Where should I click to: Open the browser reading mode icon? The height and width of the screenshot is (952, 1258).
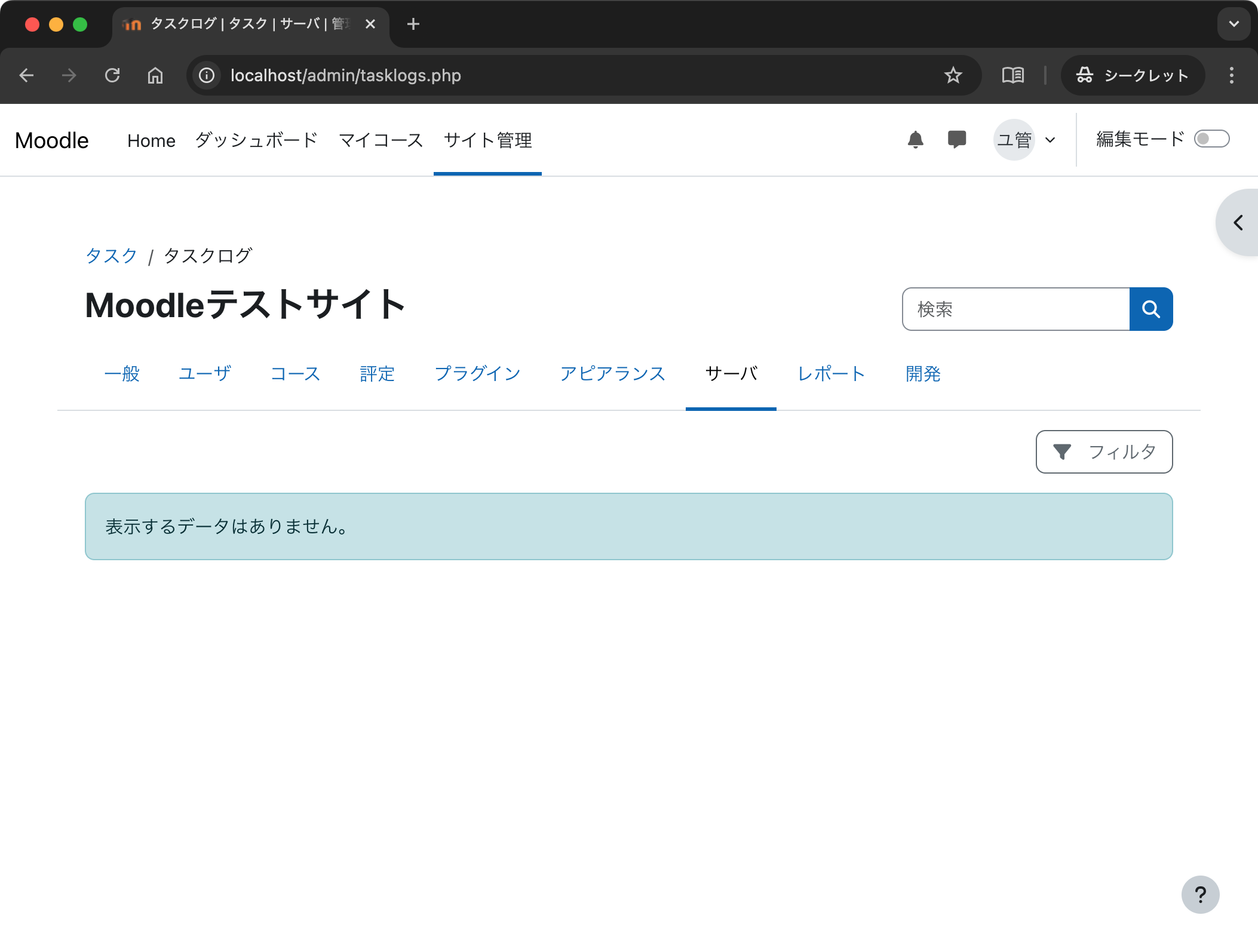pyautogui.click(x=1012, y=75)
